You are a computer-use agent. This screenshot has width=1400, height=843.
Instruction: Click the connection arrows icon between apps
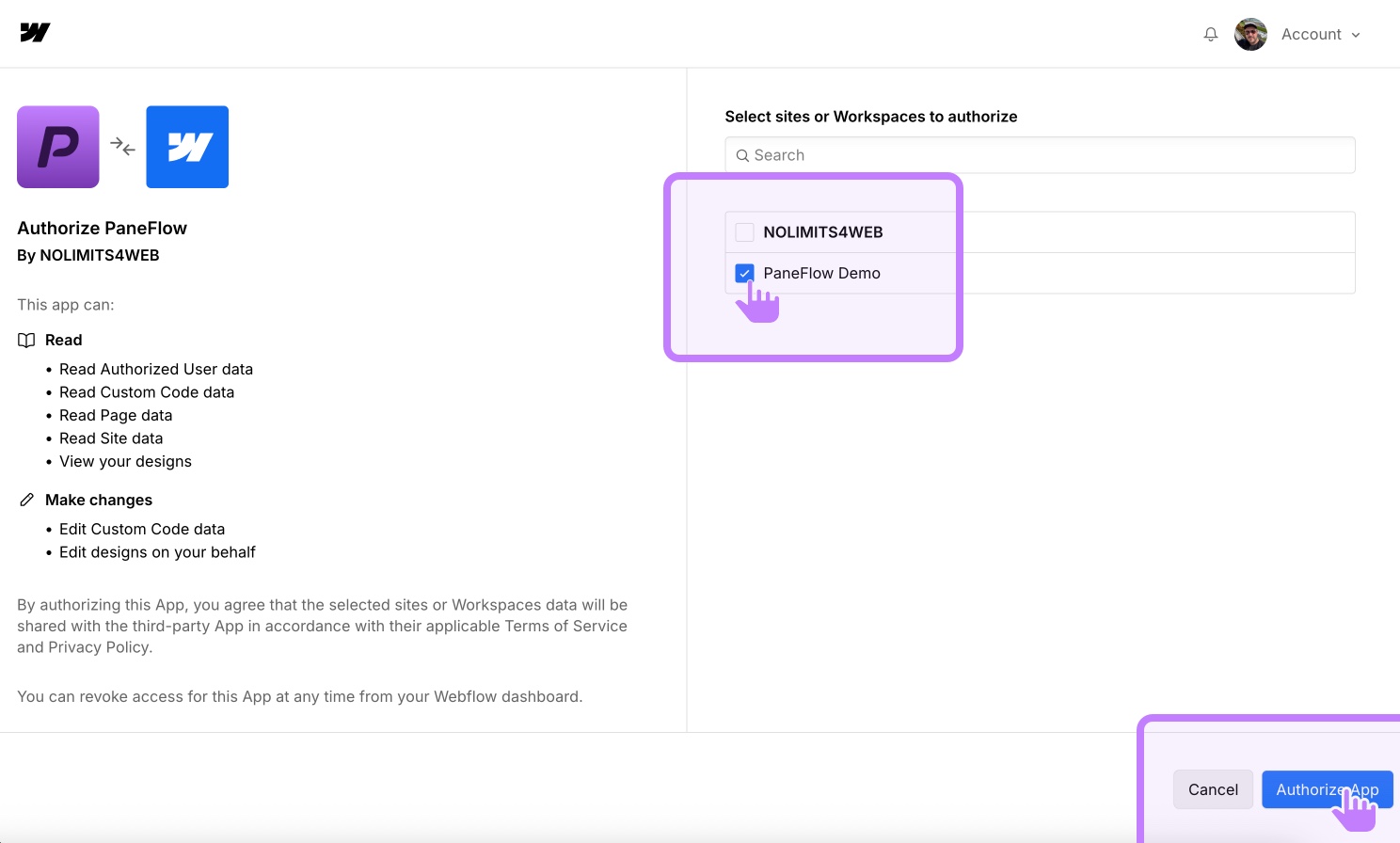tap(122, 146)
